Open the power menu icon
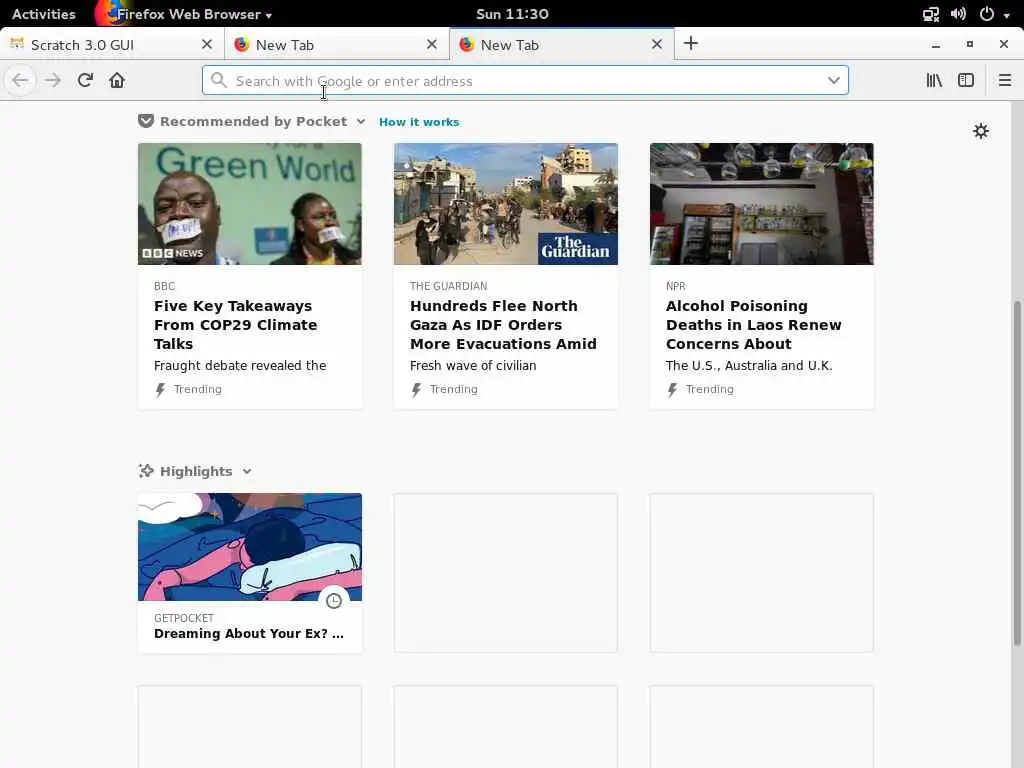 [987, 14]
